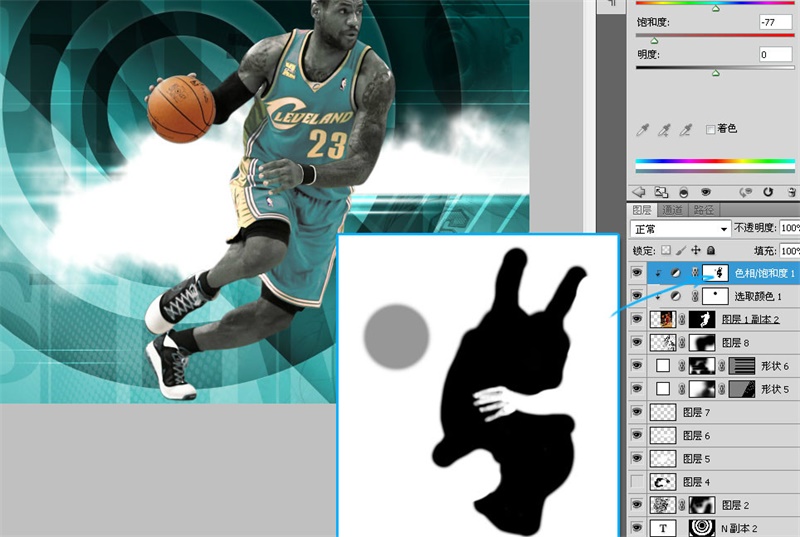Show the hidden 图层 4 layer
The image size is (800, 537).
[x=638, y=481]
